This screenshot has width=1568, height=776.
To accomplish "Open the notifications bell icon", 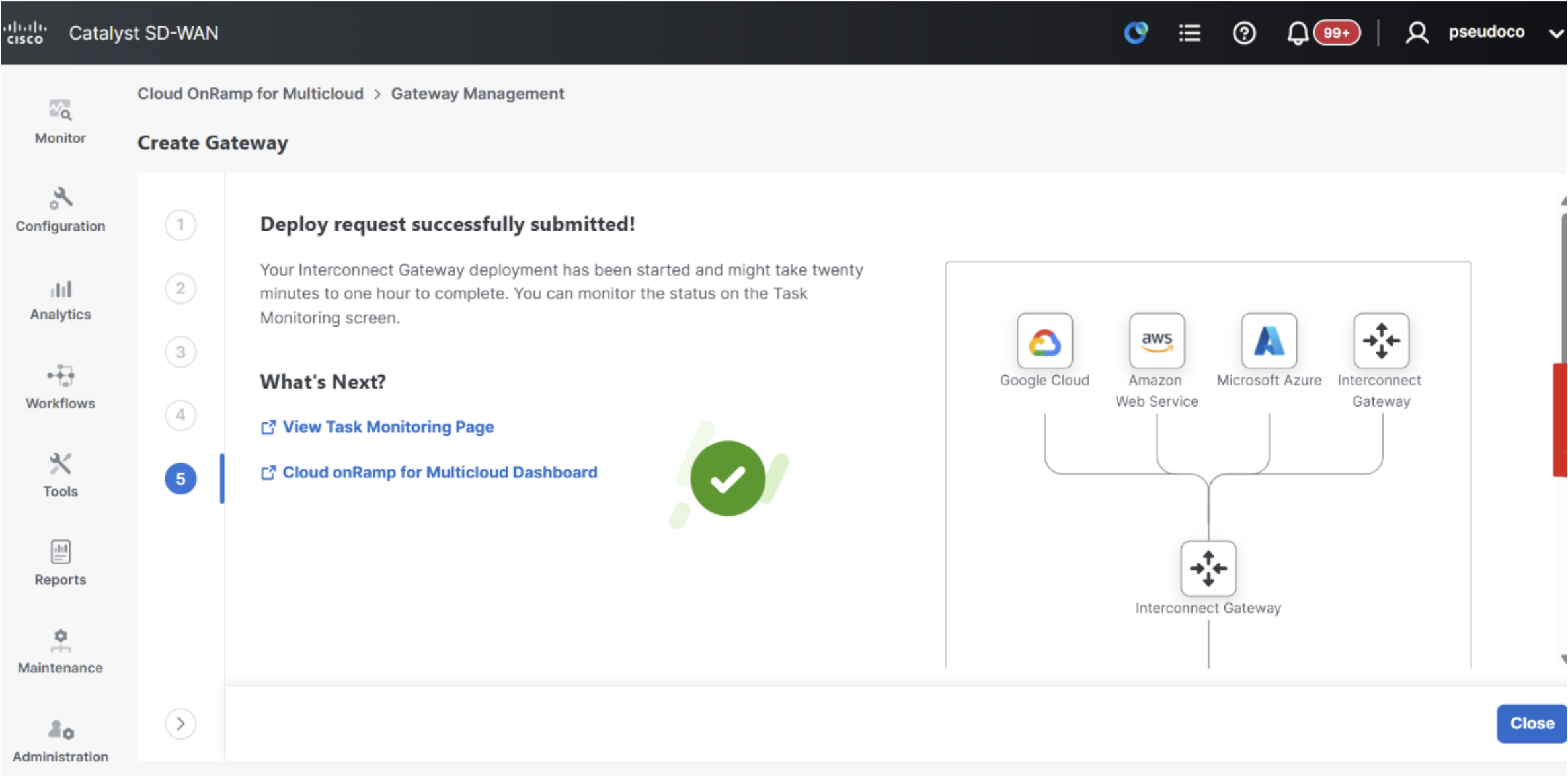I will click(x=1297, y=32).
